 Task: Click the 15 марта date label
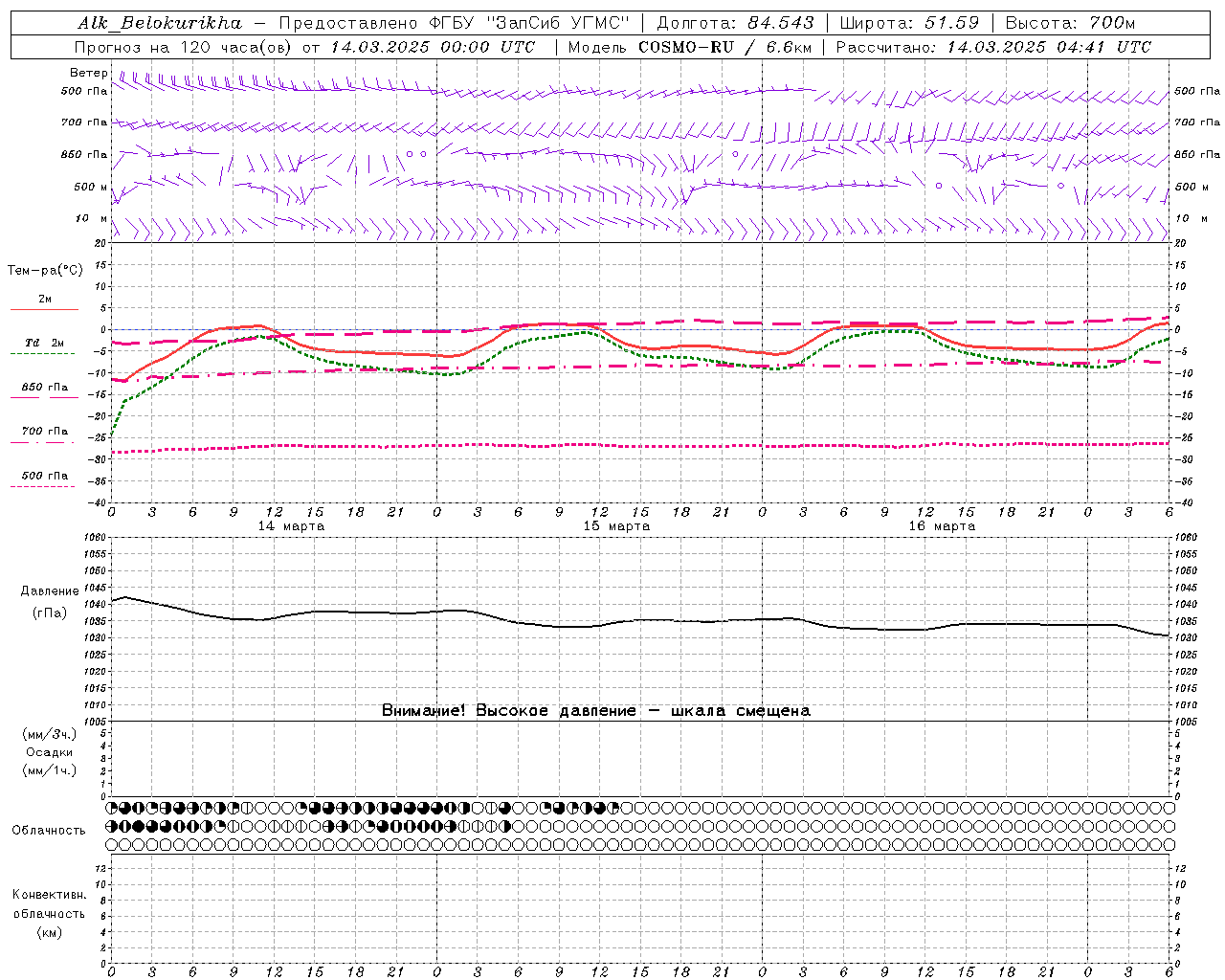pos(617,526)
